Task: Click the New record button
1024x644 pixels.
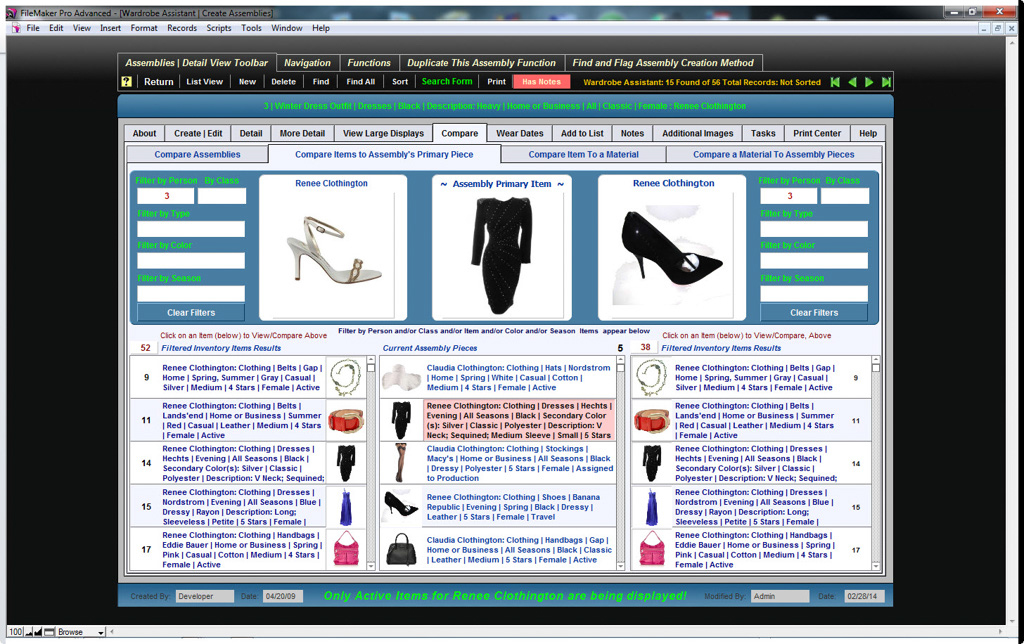Action: 248,82
